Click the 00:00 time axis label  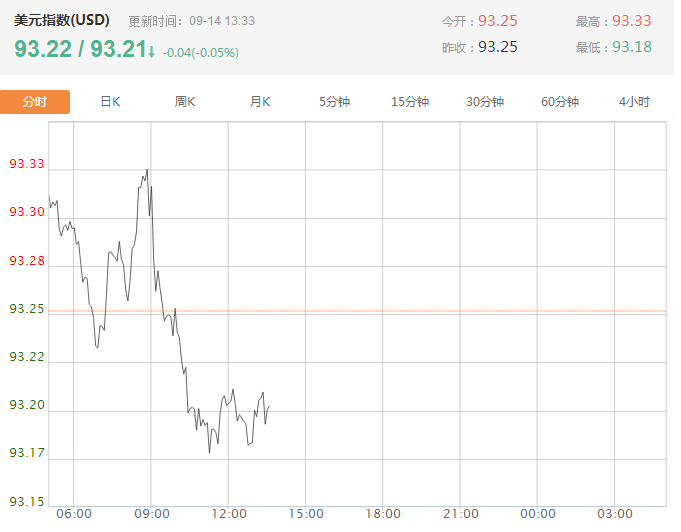pyautogui.click(x=538, y=514)
